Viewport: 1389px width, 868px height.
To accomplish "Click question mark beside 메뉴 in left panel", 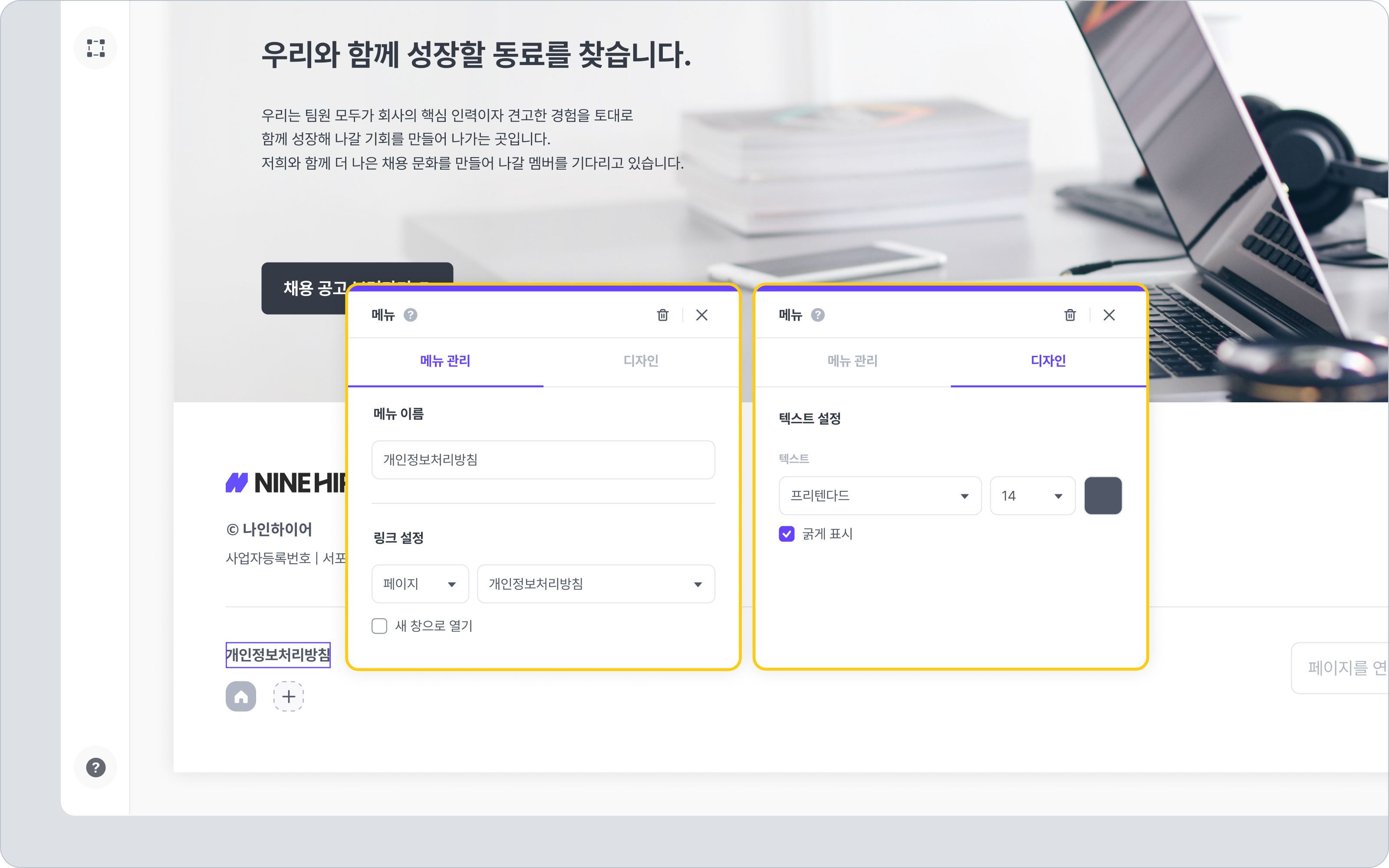I will 410,315.
